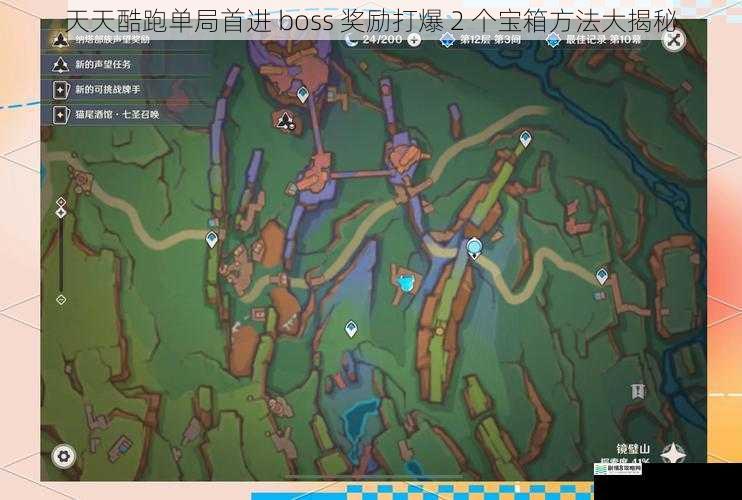
Task: Click the icon beside 纳塔部族声望奖励
Action: 61,40
